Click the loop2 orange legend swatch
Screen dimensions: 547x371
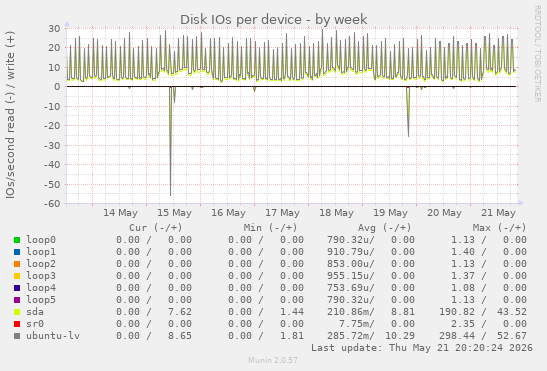point(17,264)
